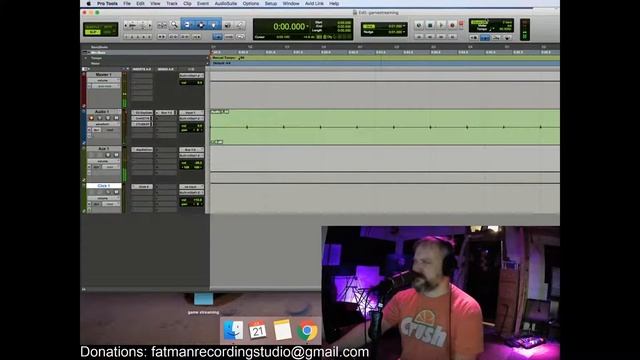
Task: Enable Grid edit mode
Action: (x=107, y=32)
